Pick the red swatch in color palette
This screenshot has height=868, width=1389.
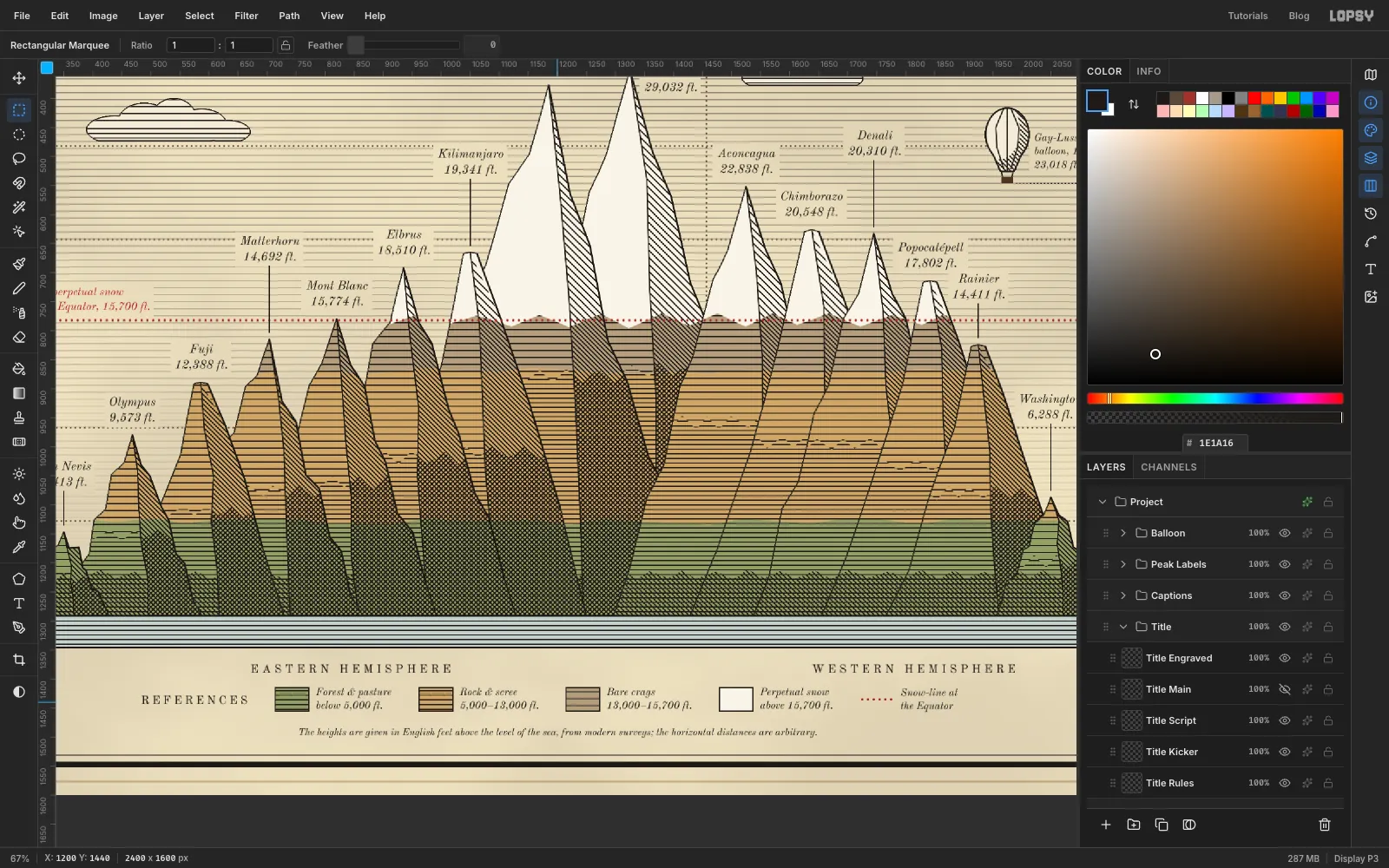(x=1254, y=98)
